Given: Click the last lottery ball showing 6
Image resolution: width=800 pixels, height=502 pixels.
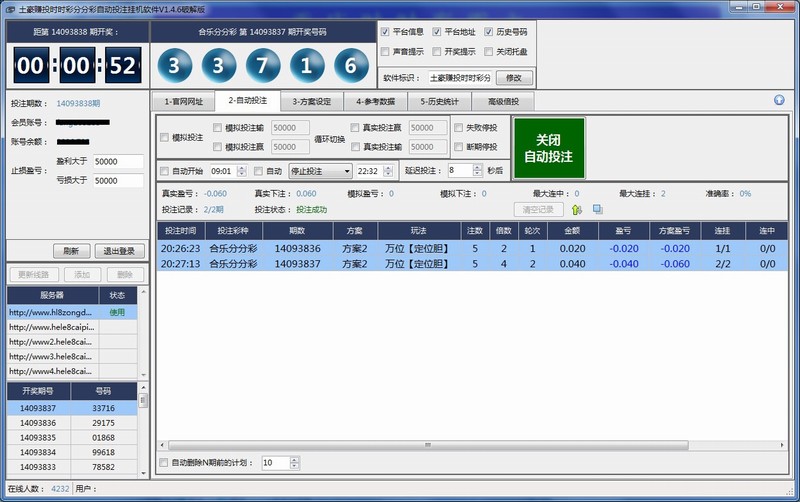Looking at the screenshot, I should [349, 67].
